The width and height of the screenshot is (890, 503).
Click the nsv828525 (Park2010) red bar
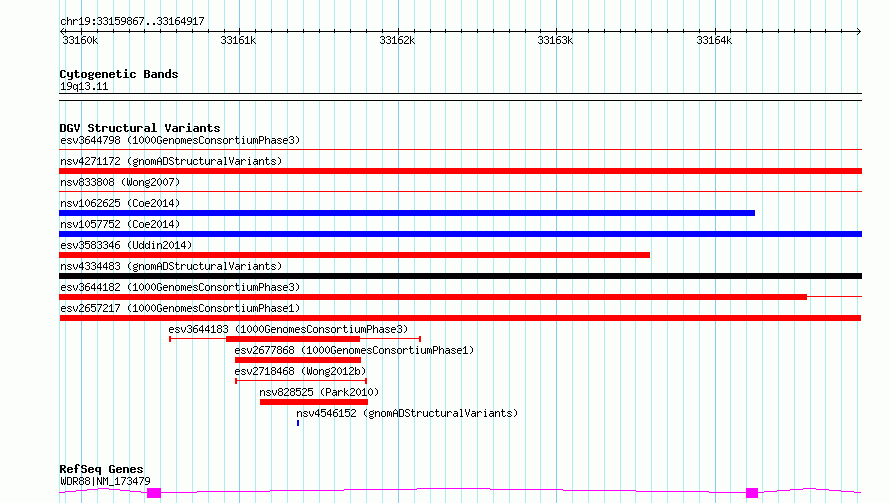(314, 402)
